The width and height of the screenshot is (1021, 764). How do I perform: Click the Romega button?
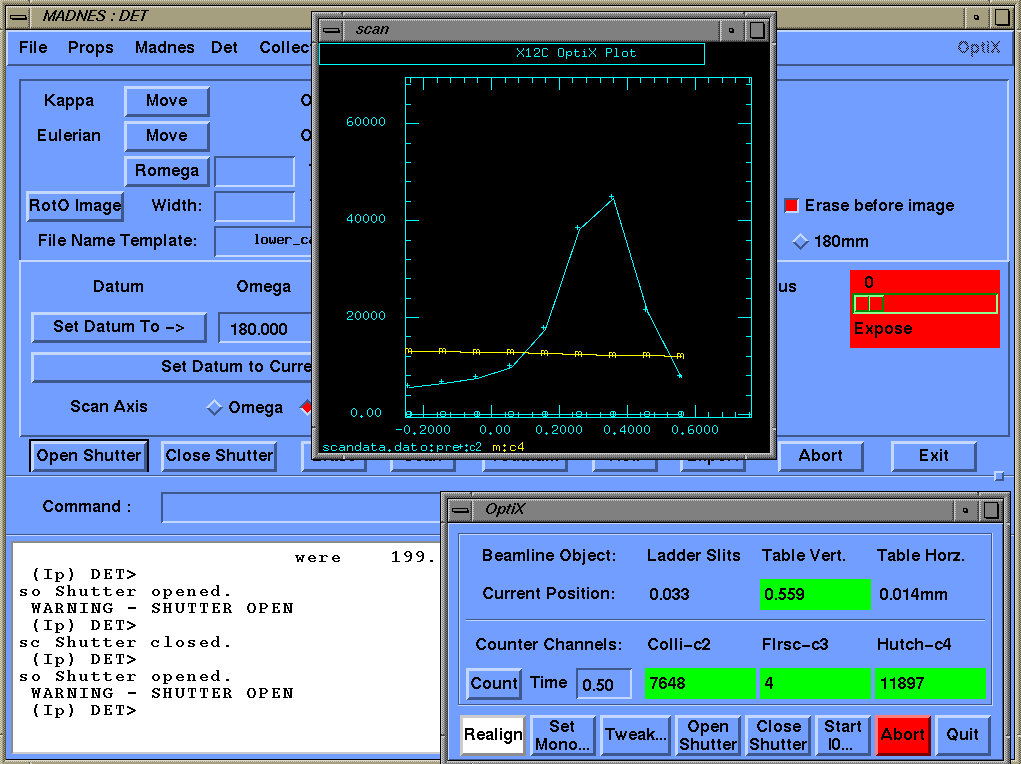click(167, 171)
